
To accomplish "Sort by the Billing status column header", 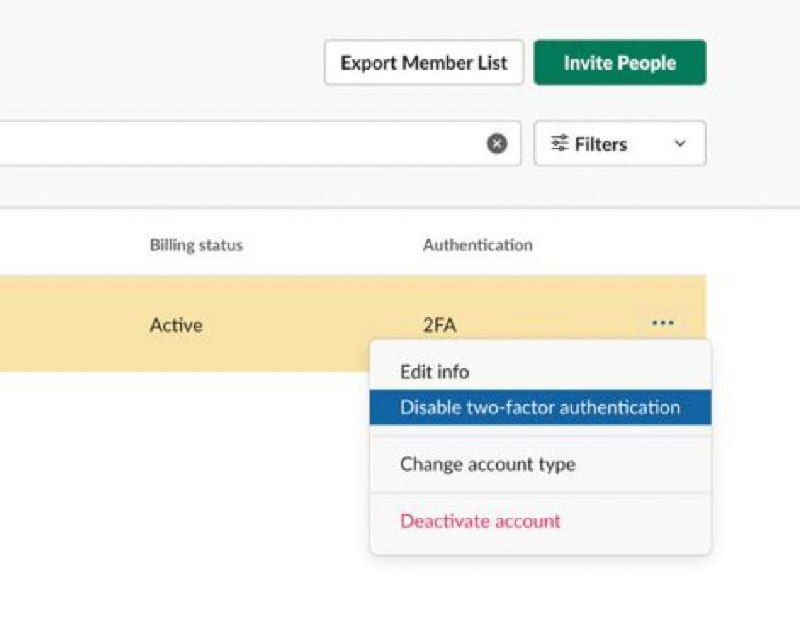I will (x=196, y=245).
